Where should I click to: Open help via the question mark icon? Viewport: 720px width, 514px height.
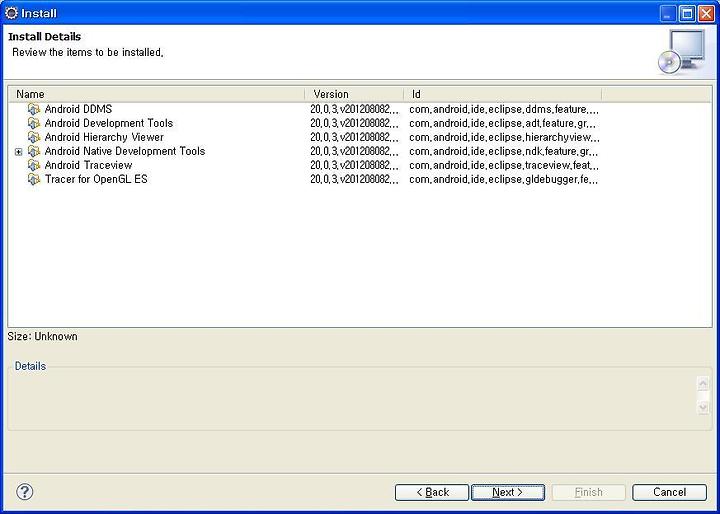point(24,492)
